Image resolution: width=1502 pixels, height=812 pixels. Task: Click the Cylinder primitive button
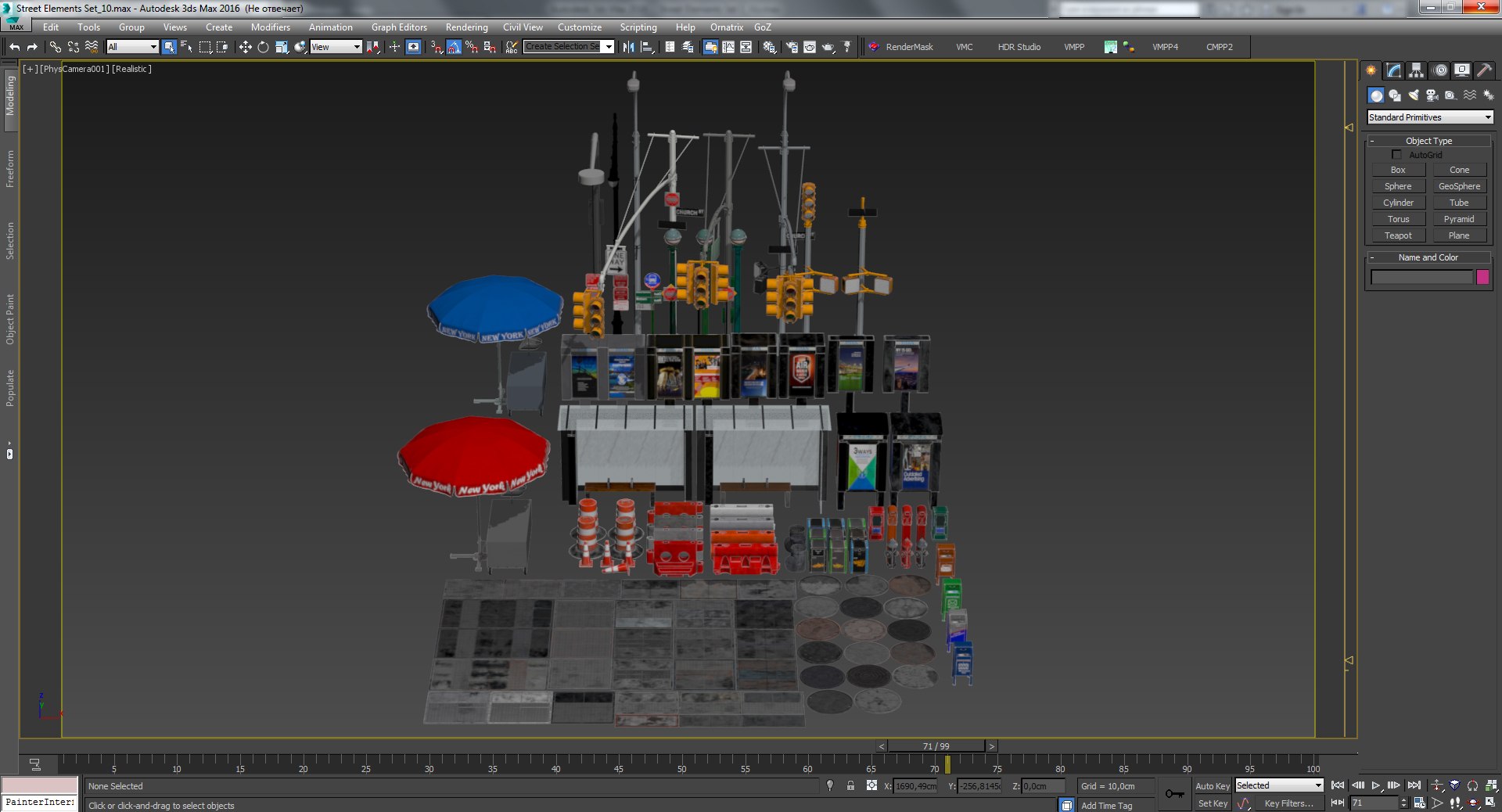point(1398,203)
